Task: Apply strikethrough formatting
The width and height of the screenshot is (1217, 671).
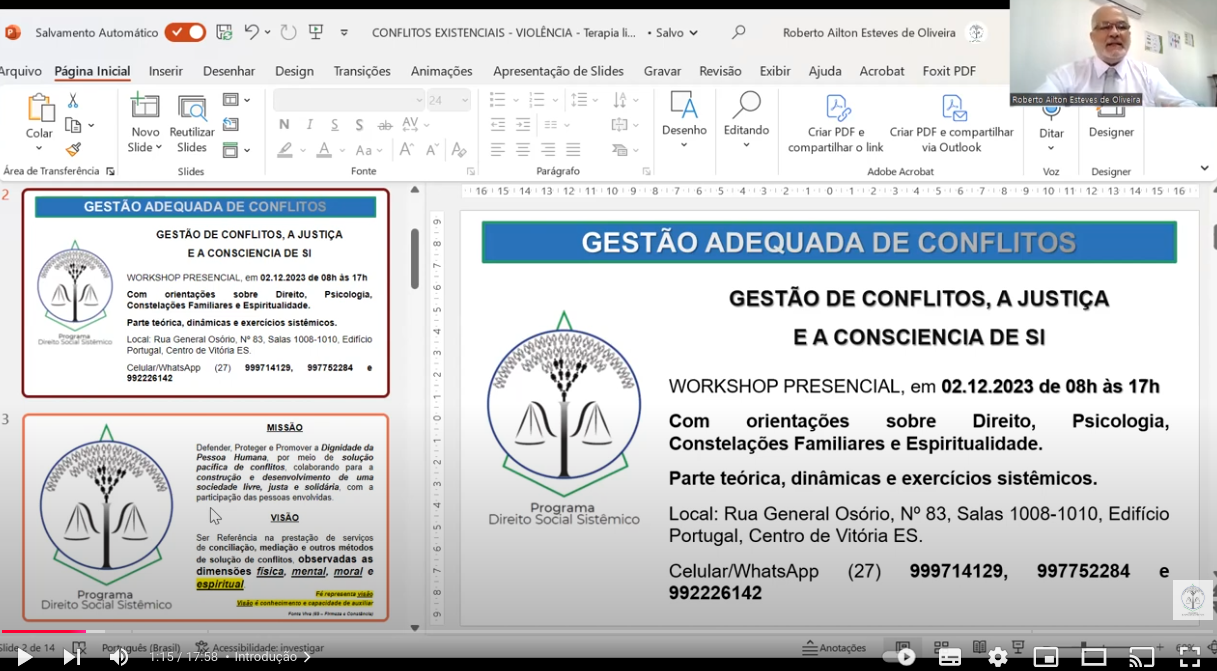Action: [x=385, y=126]
